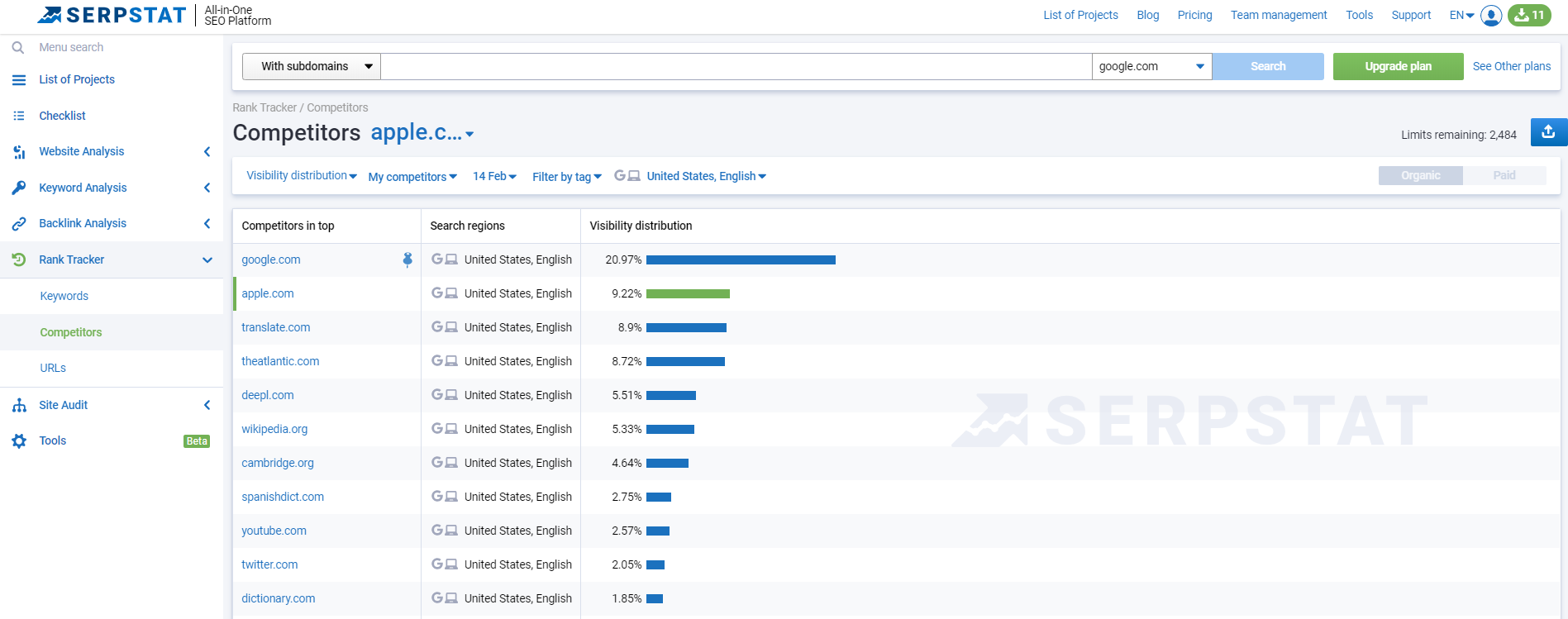Image resolution: width=1568 pixels, height=619 pixels.
Task: Click the desktop monitor icon in filter bar
Action: pos(634,176)
